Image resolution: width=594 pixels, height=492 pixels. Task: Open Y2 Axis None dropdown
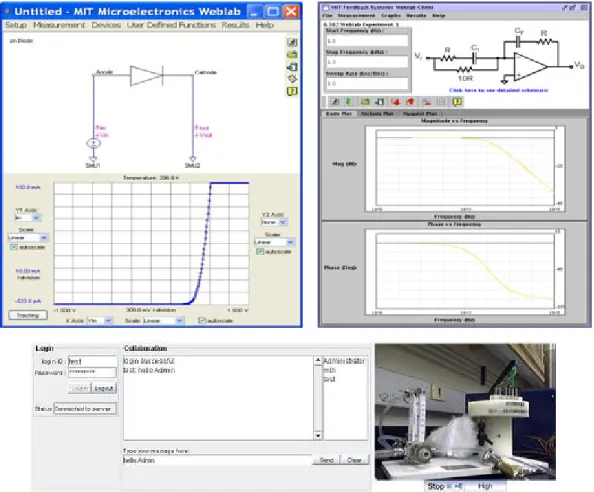tap(274, 222)
